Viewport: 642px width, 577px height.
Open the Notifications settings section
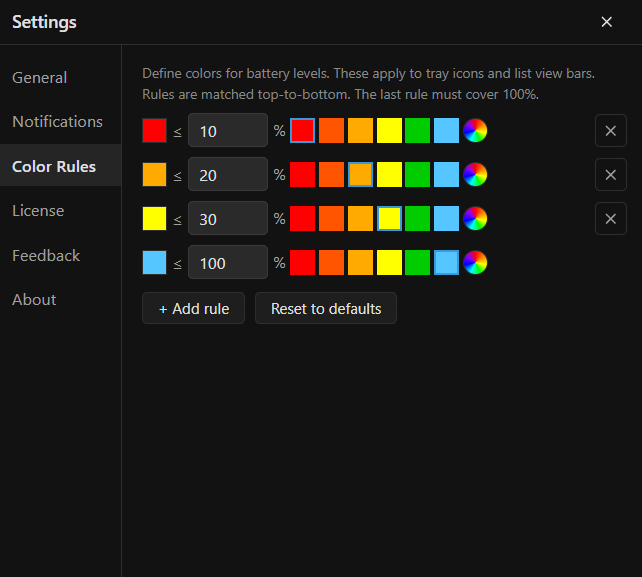61,122
